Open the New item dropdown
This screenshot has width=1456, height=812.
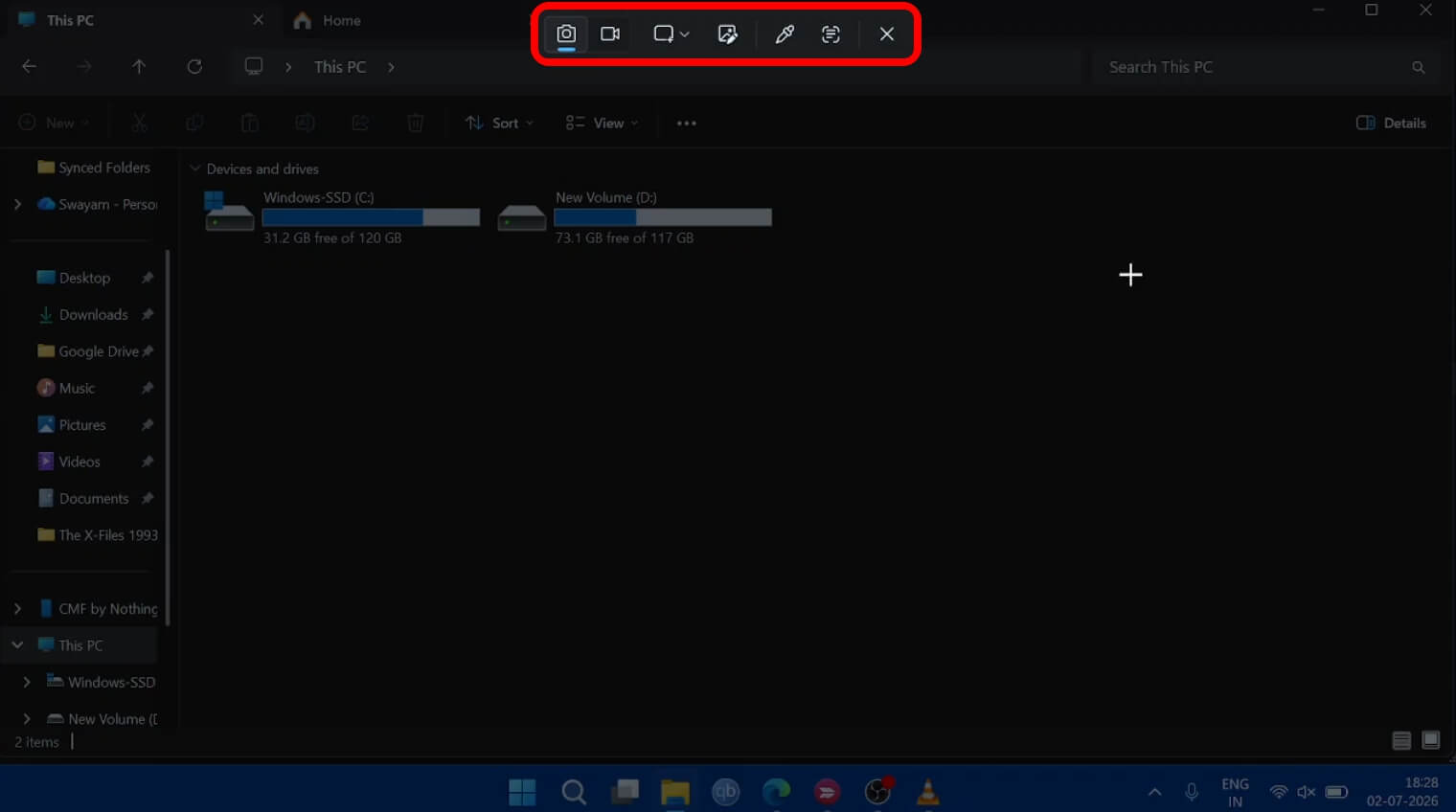click(x=54, y=123)
